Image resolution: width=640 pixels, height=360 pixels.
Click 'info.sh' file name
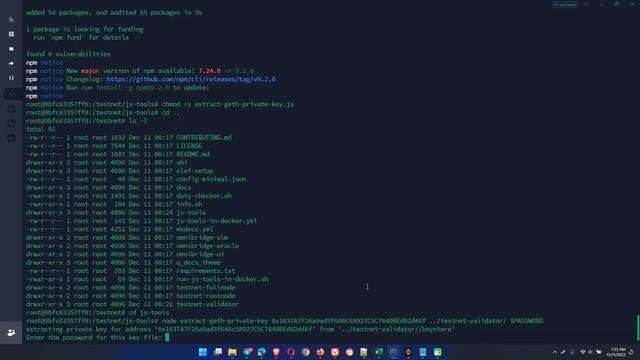[189, 204]
